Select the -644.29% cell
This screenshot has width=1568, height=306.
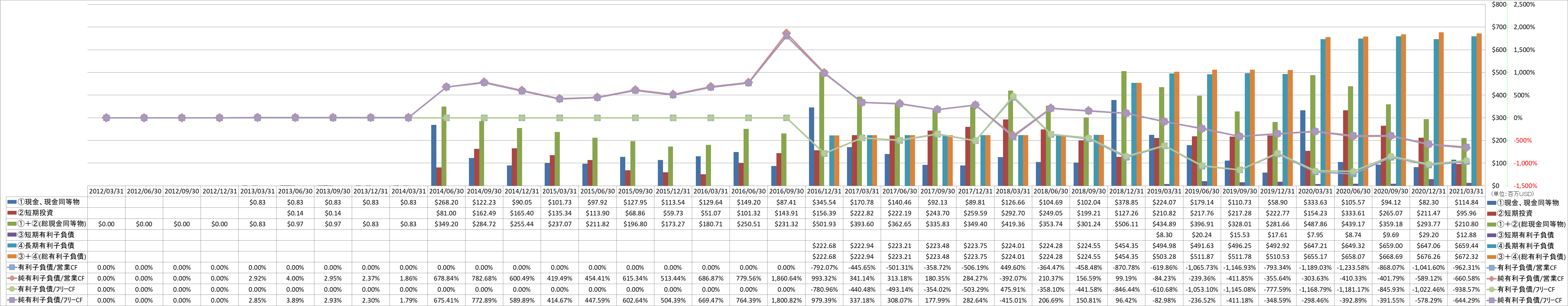[1466, 301]
